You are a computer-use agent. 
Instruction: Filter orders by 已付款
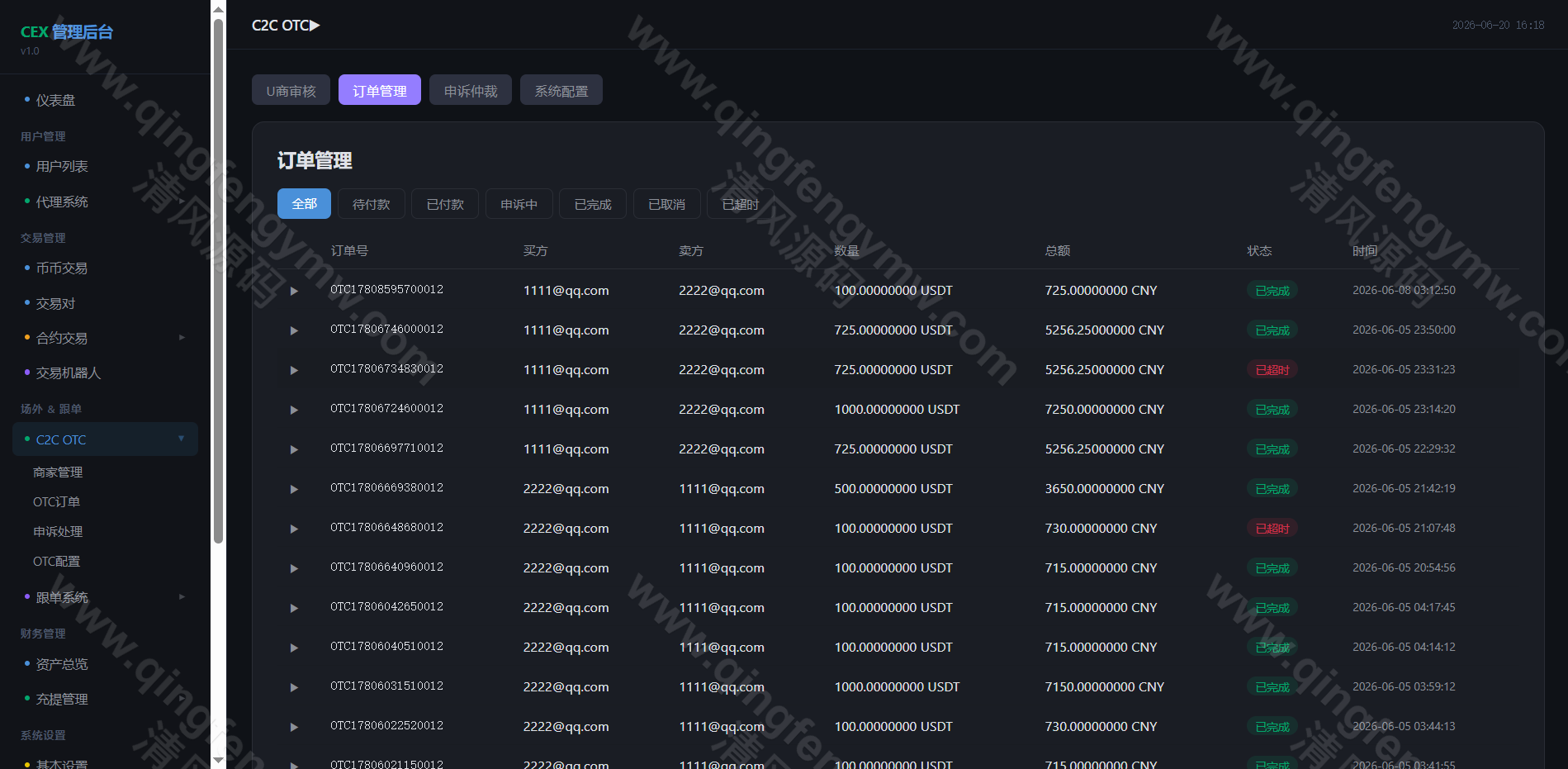(445, 204)
